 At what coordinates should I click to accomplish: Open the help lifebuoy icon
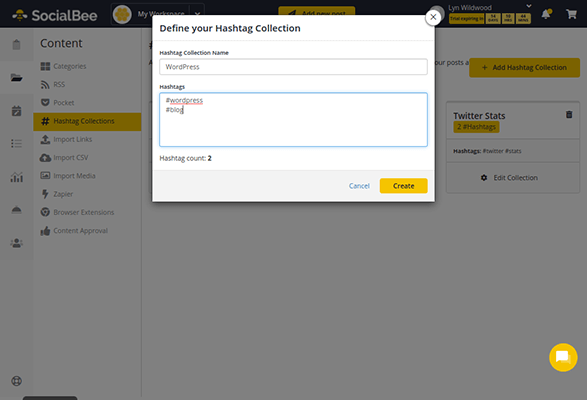click(16, 381)
